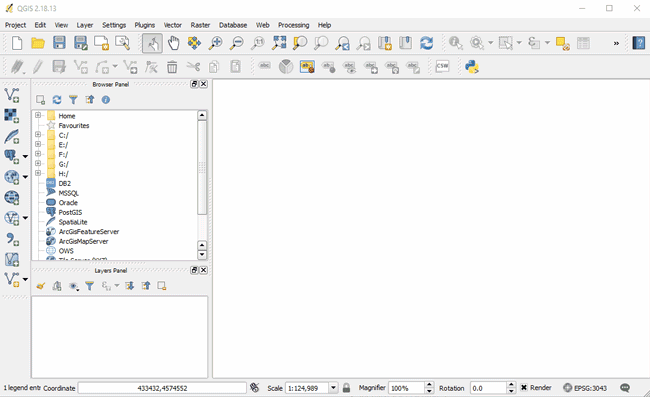Expand the Home folder tree node

38,115
